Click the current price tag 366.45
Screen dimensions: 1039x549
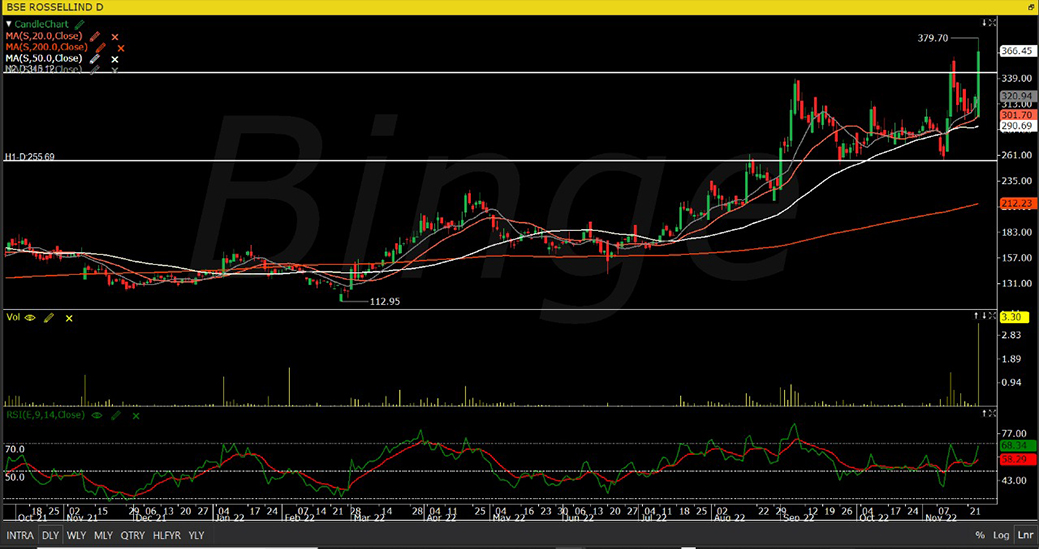(x=1016, y=50)
